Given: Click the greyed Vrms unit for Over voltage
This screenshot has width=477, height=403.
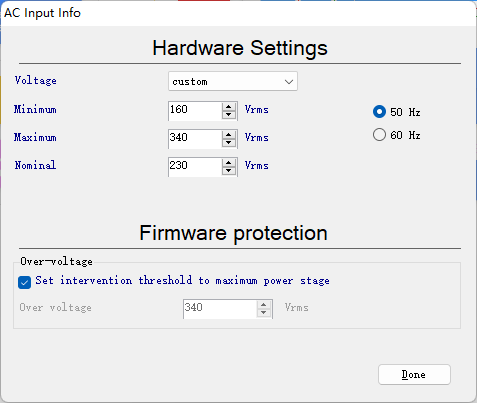Looking at the screenshot, I should (296, 307).
